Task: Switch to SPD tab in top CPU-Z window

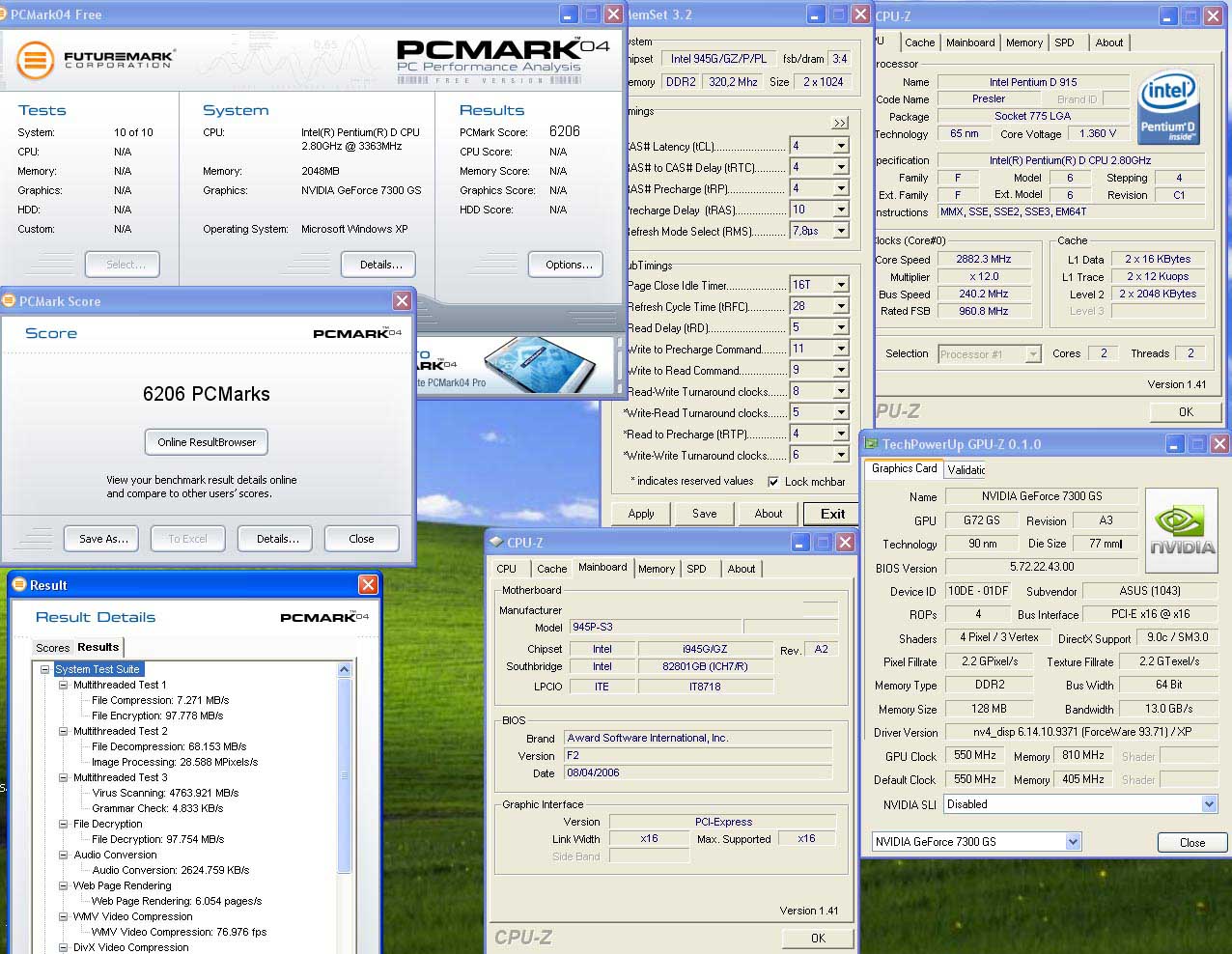Action: point(1064,42)
